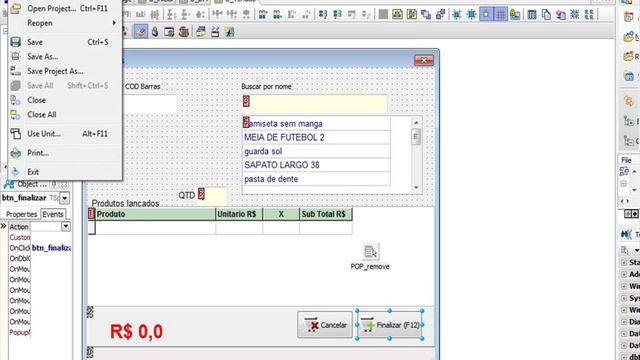Expand the 'Add' palette category
This screenshot has height=360, width=640.
tap(624, 274)
